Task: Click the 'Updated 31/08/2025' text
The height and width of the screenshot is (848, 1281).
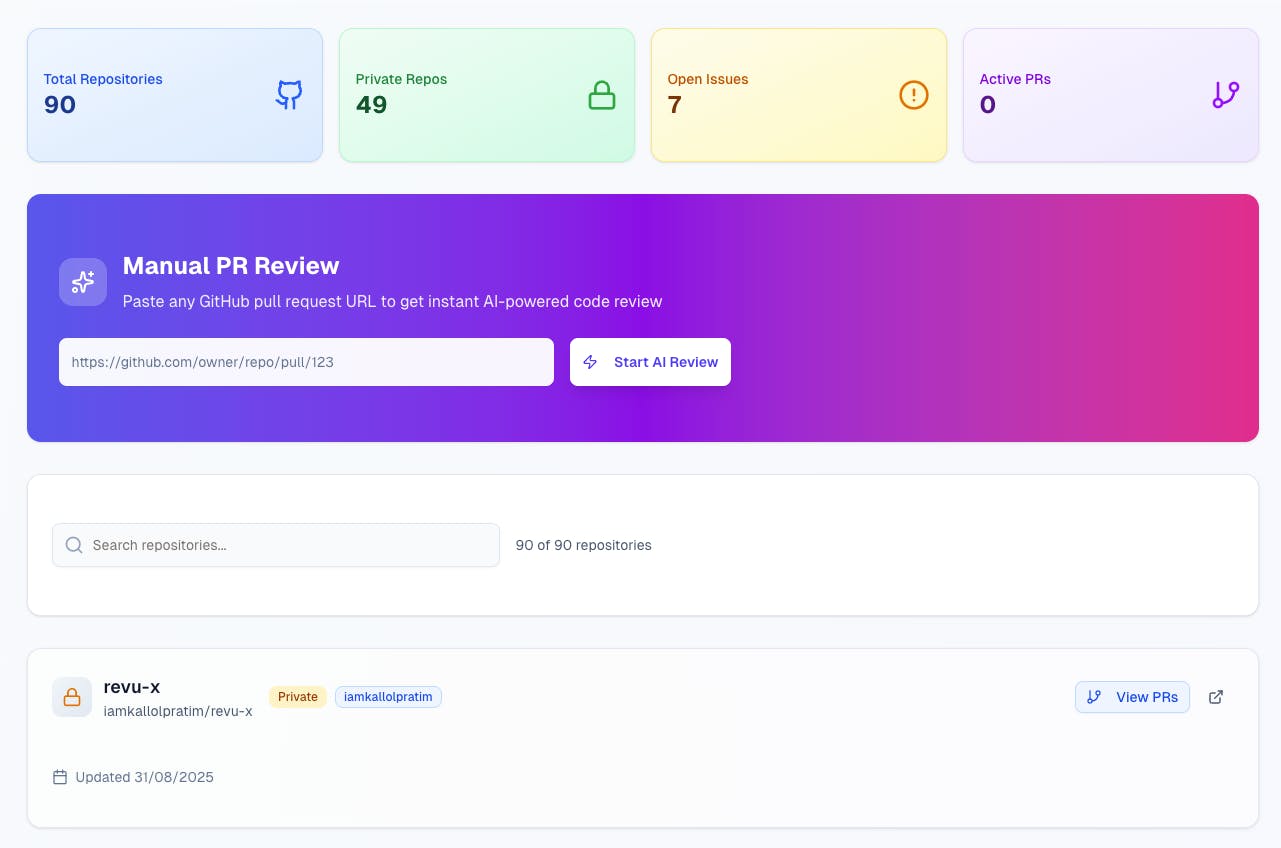Action: [x=145, y=777]
